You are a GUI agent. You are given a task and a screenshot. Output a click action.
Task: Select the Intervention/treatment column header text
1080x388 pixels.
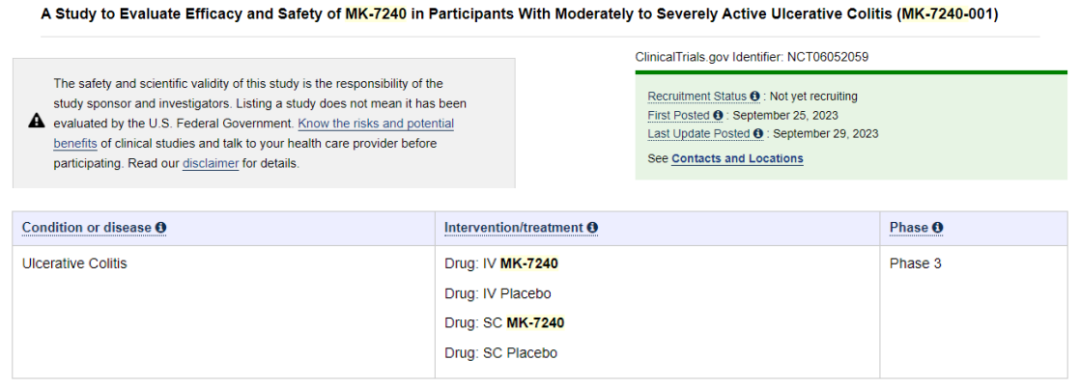click(514, 227)
